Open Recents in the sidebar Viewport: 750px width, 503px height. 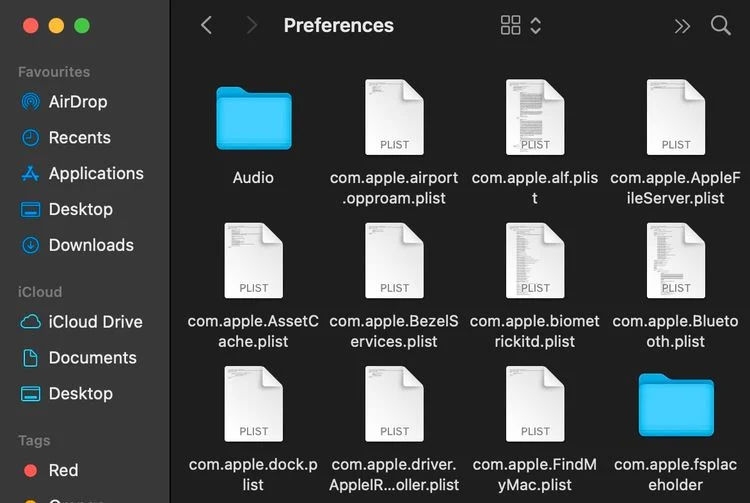click(x=79, y=138)
